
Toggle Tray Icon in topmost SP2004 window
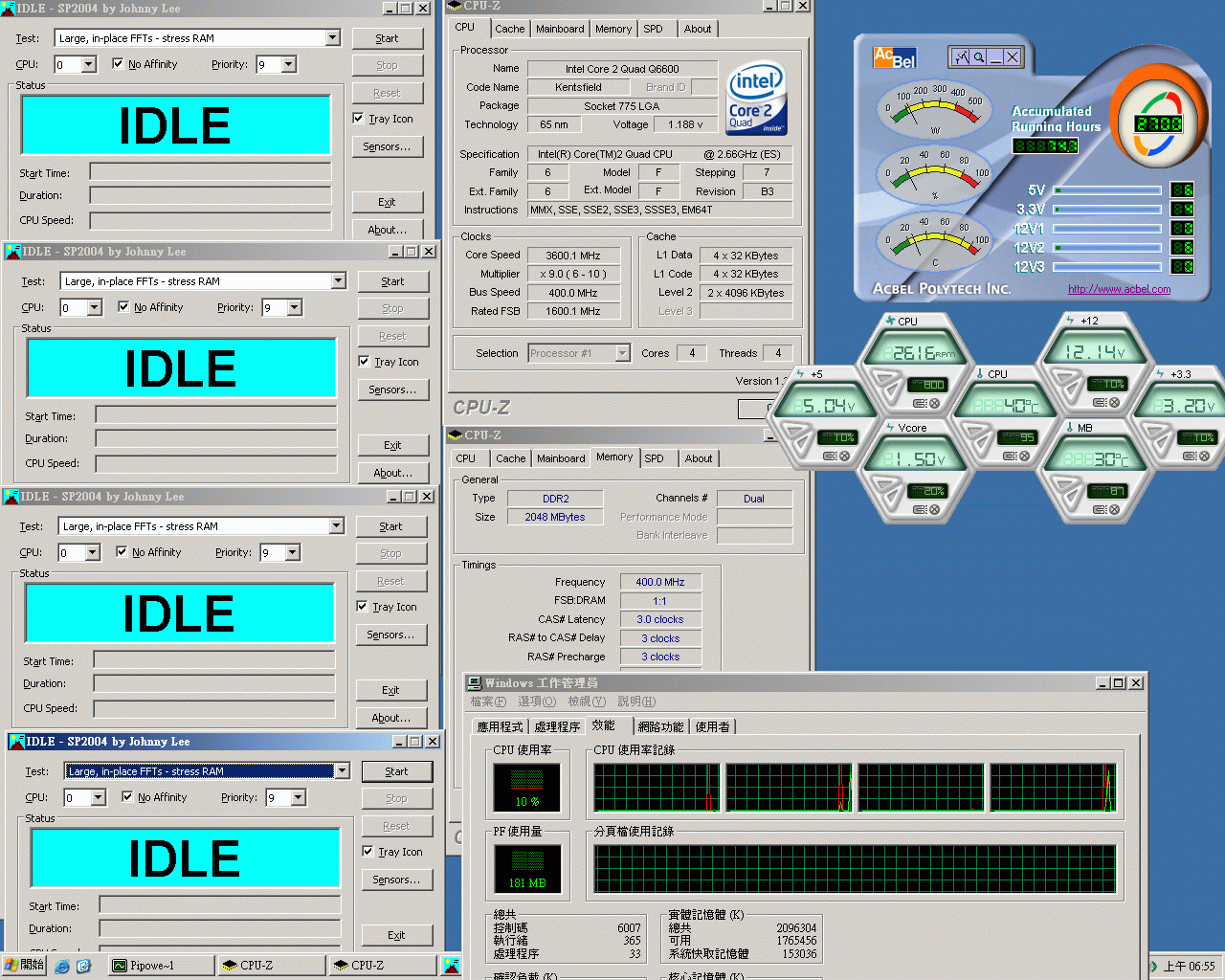click(x=359, y=119)
